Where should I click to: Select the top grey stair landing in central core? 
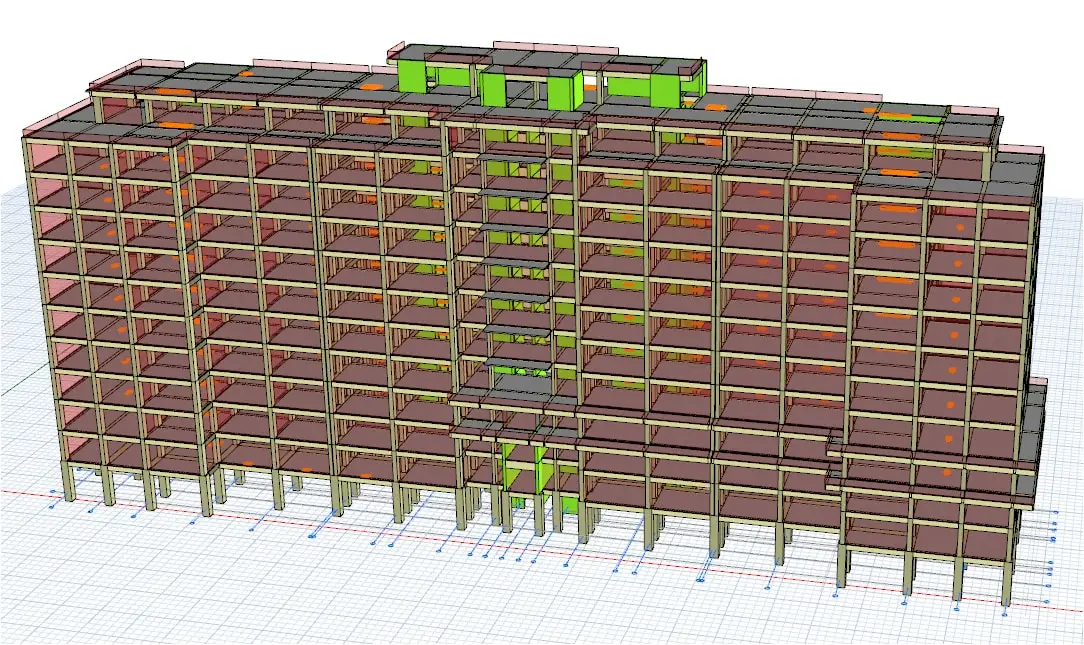(515, 157)
